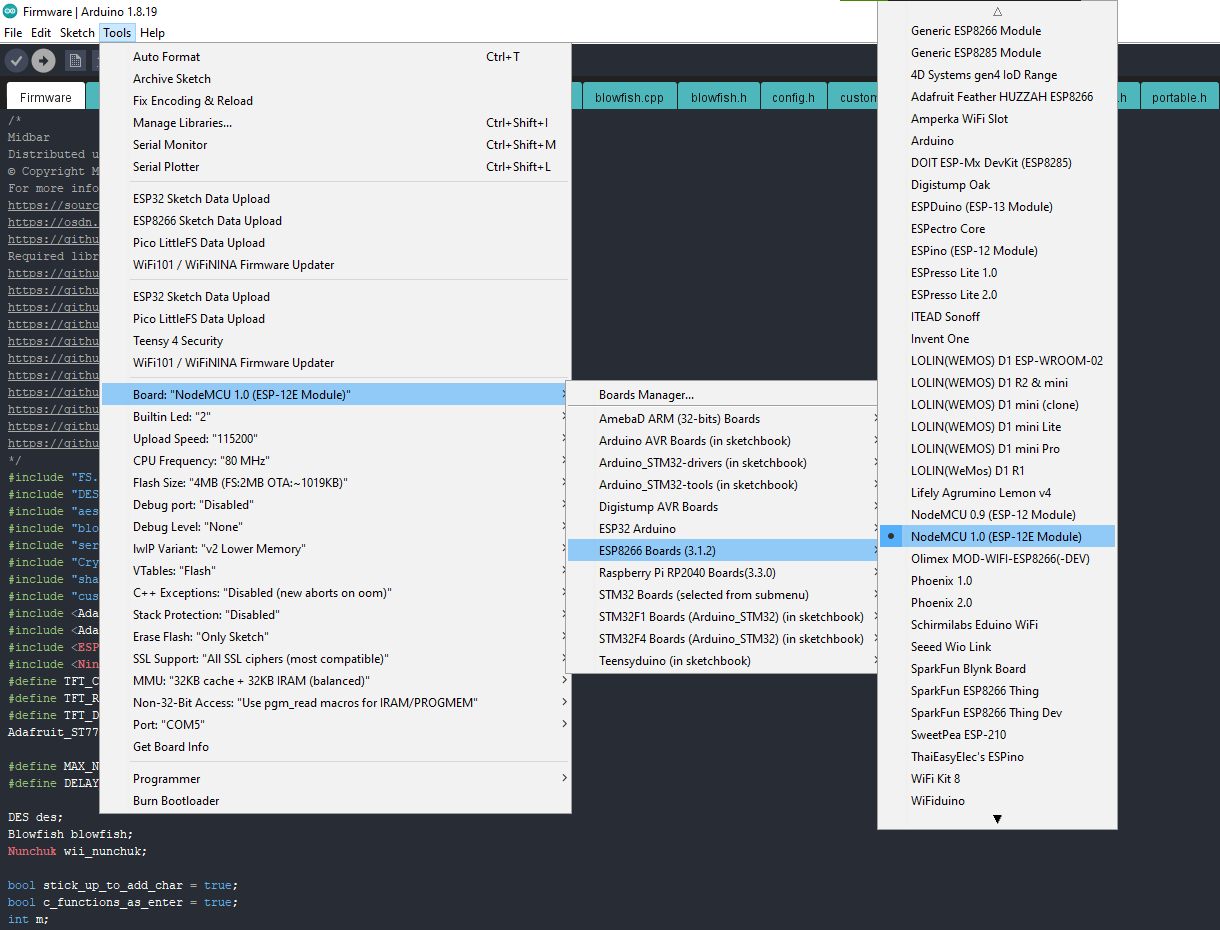Select Digistump Oak board
This screenshot has height=930, width=1220.
click(997, 185)
